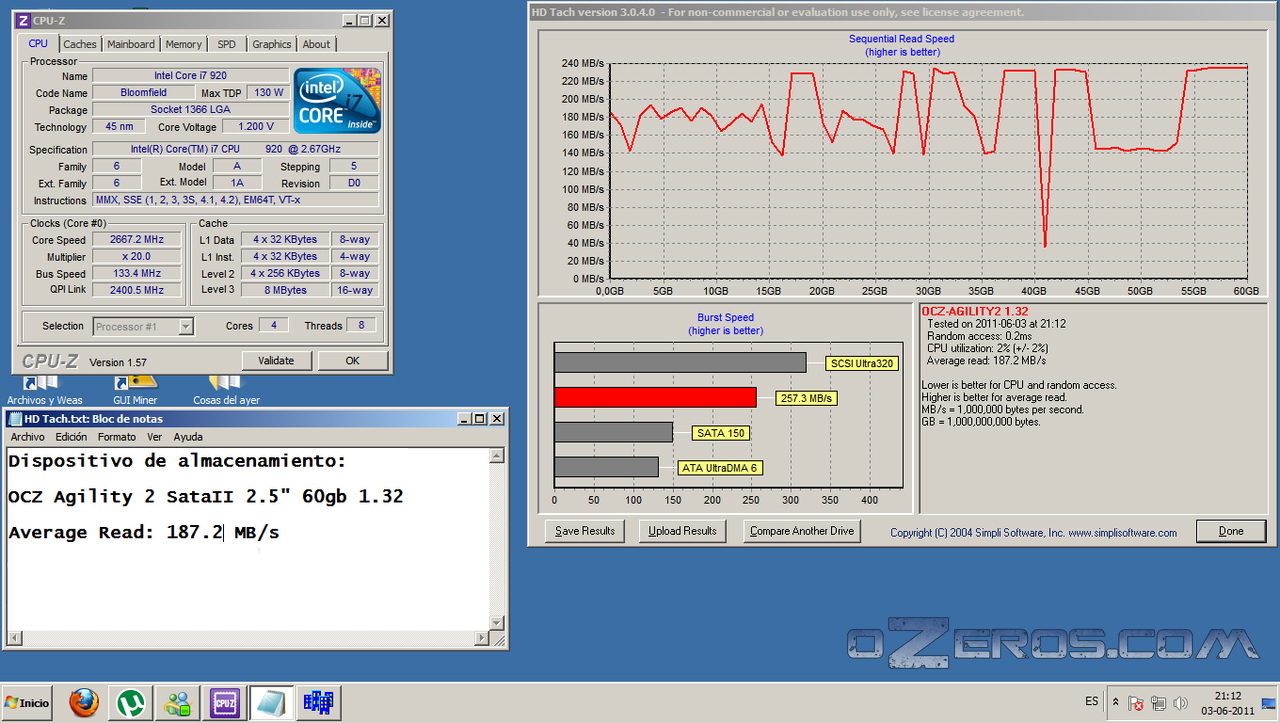Click the volume tray icon
Screen dimensions: 1280x723
(x=1181, y=703)
